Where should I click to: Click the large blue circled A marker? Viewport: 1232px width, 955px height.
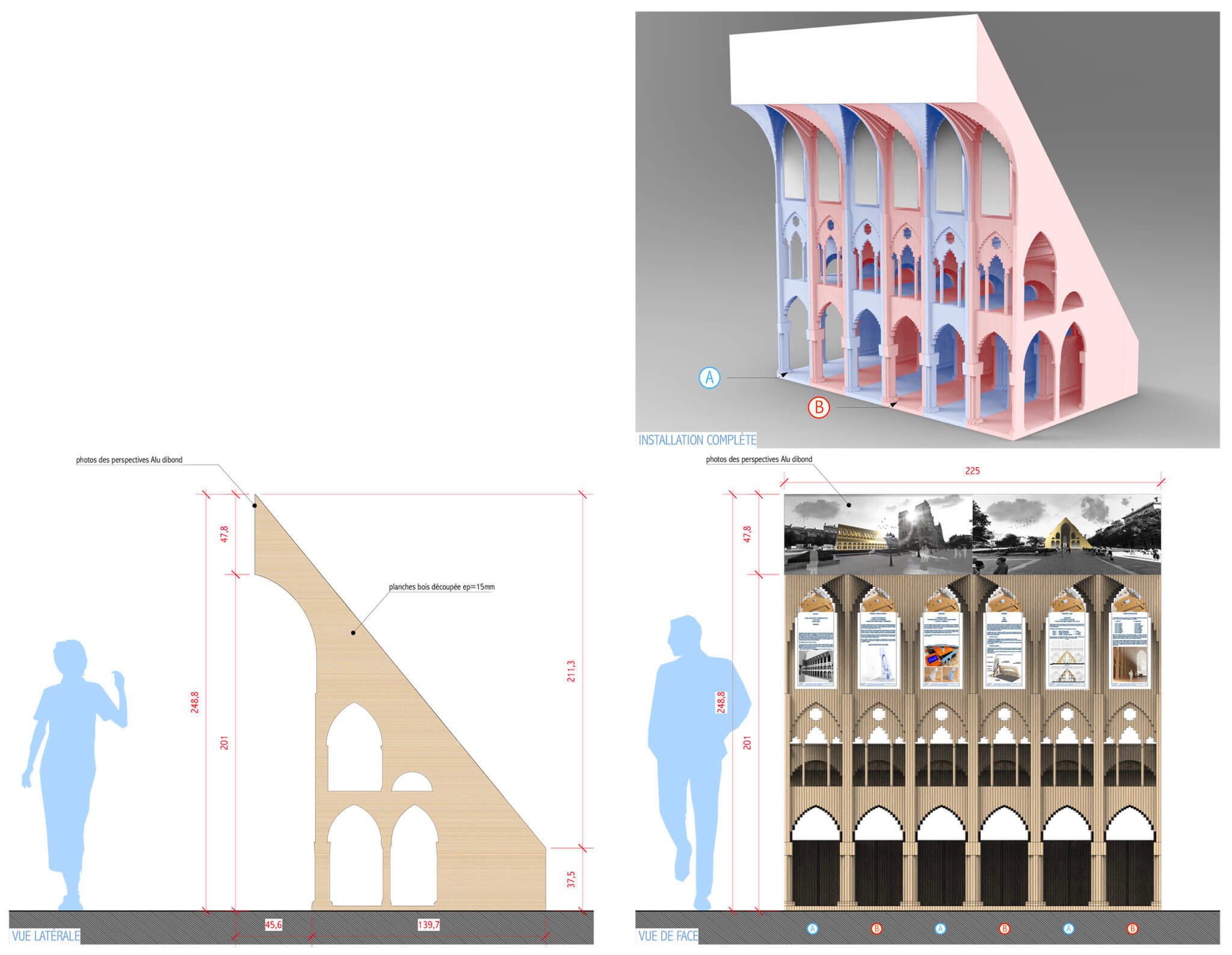[709, 378]
